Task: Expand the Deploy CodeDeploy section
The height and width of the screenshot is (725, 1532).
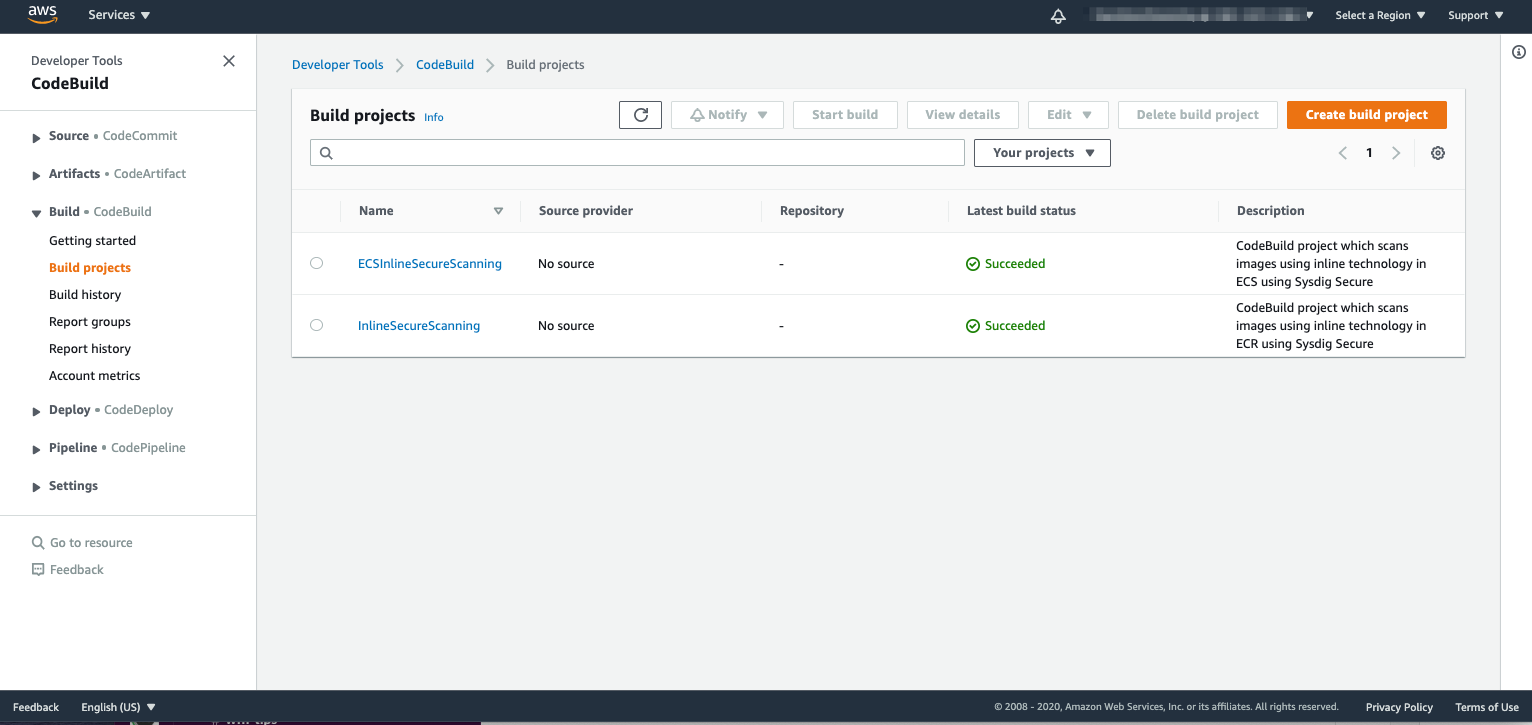Action: (x=36, y=411)
